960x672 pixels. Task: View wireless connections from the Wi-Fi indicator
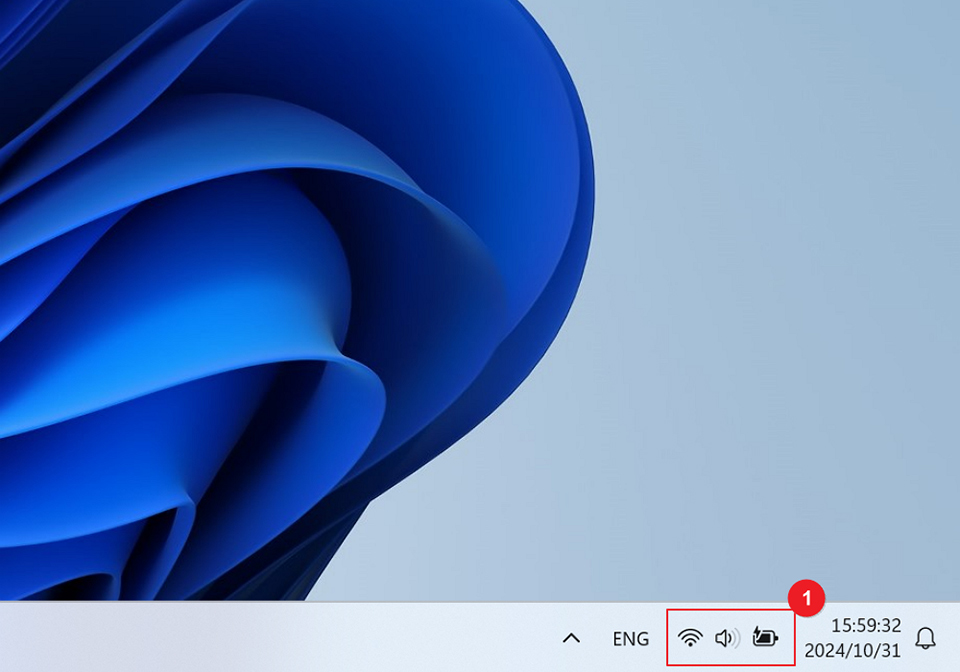pos(690,635)
